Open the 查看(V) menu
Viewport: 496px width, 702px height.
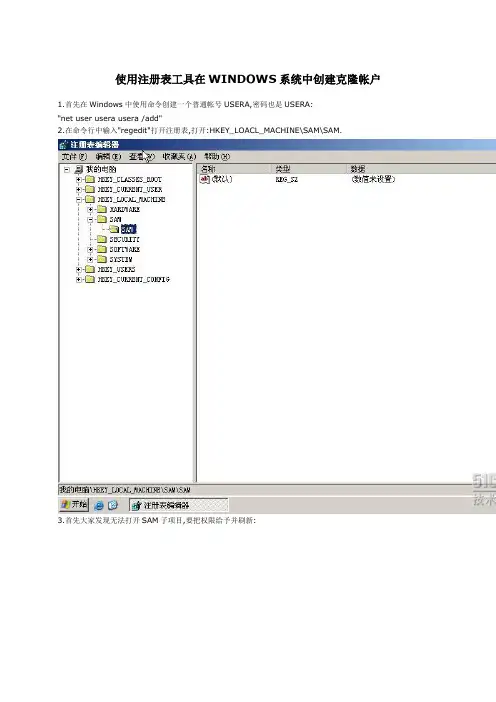pyautogui.click(x=142, y=157)
